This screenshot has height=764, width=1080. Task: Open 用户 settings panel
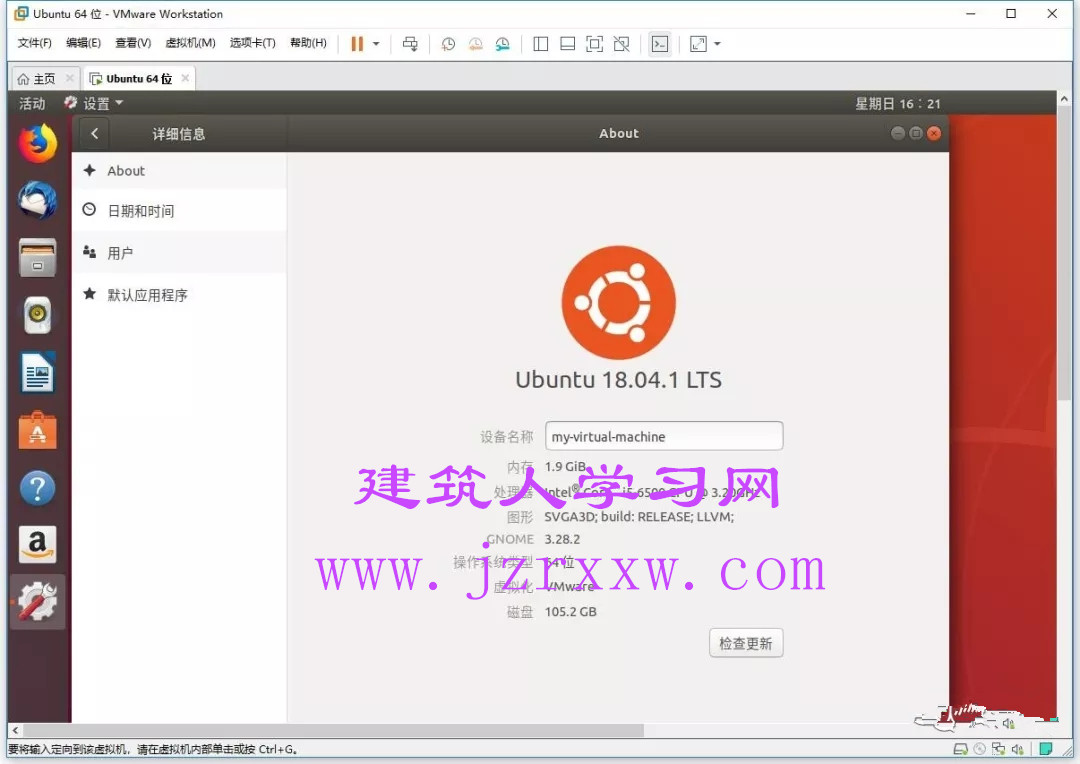179,253
